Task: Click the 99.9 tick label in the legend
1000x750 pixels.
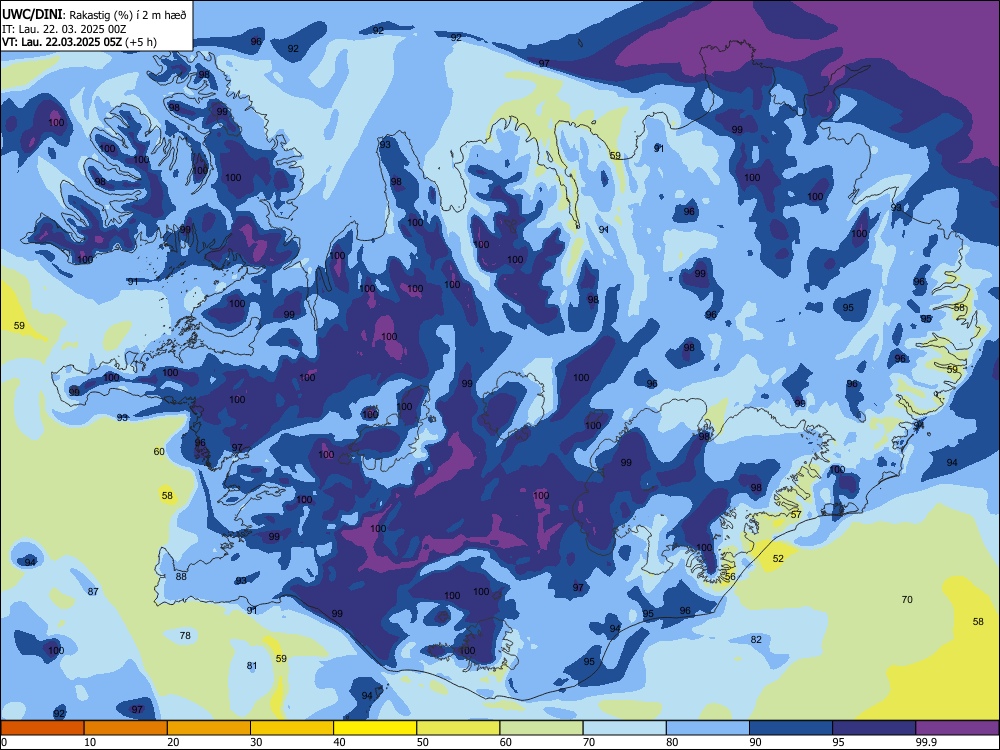Action: [926, 742]
